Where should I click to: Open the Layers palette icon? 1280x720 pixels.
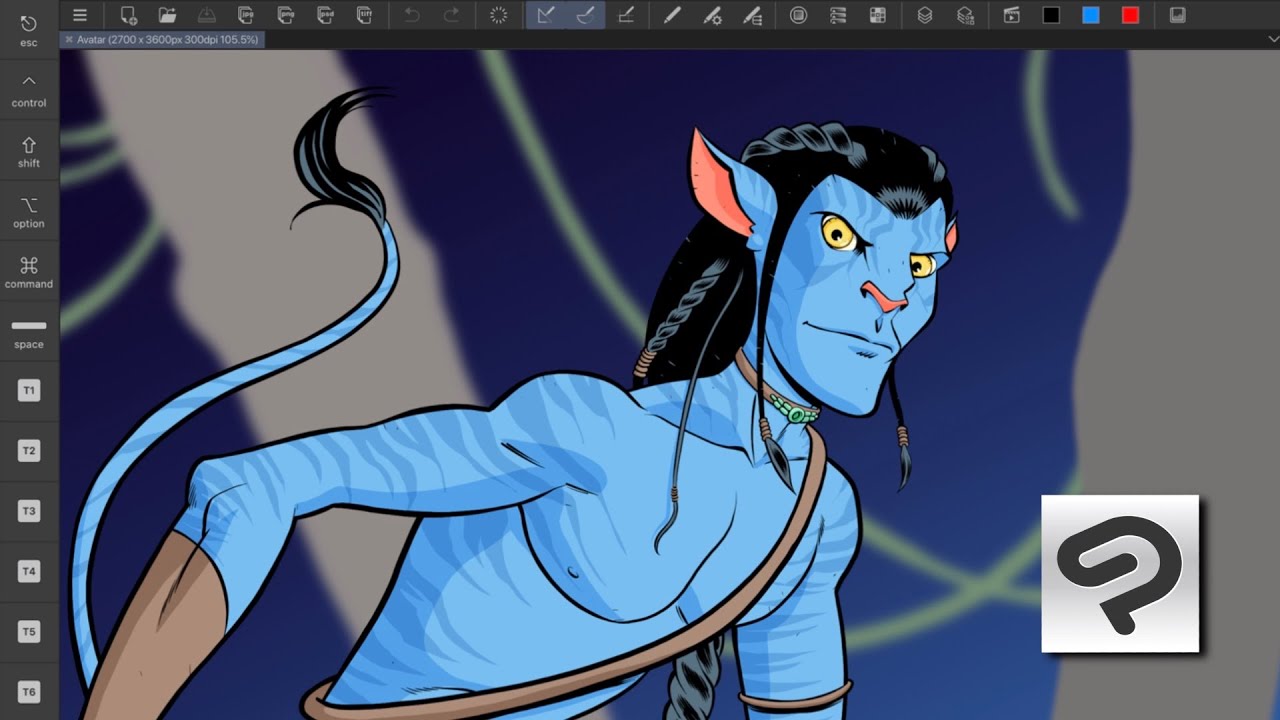tap(925, 15)
